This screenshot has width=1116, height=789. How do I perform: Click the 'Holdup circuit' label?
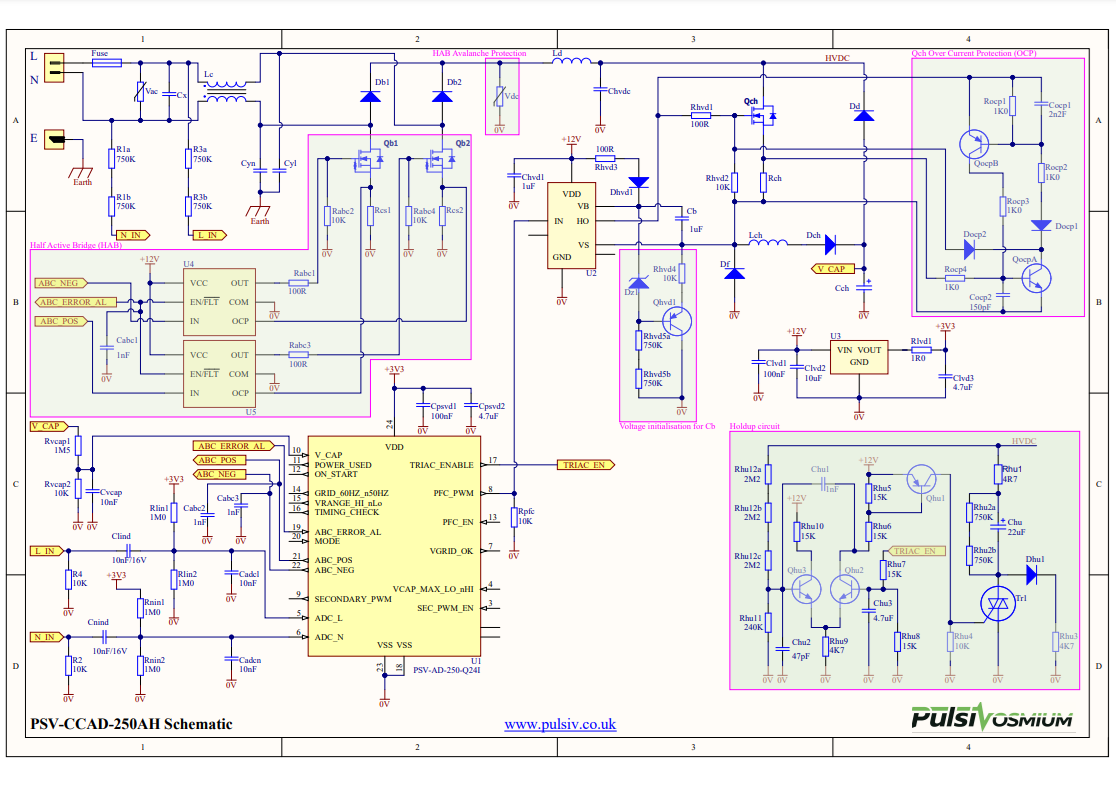pyautogui.click(x=754, y=427)
